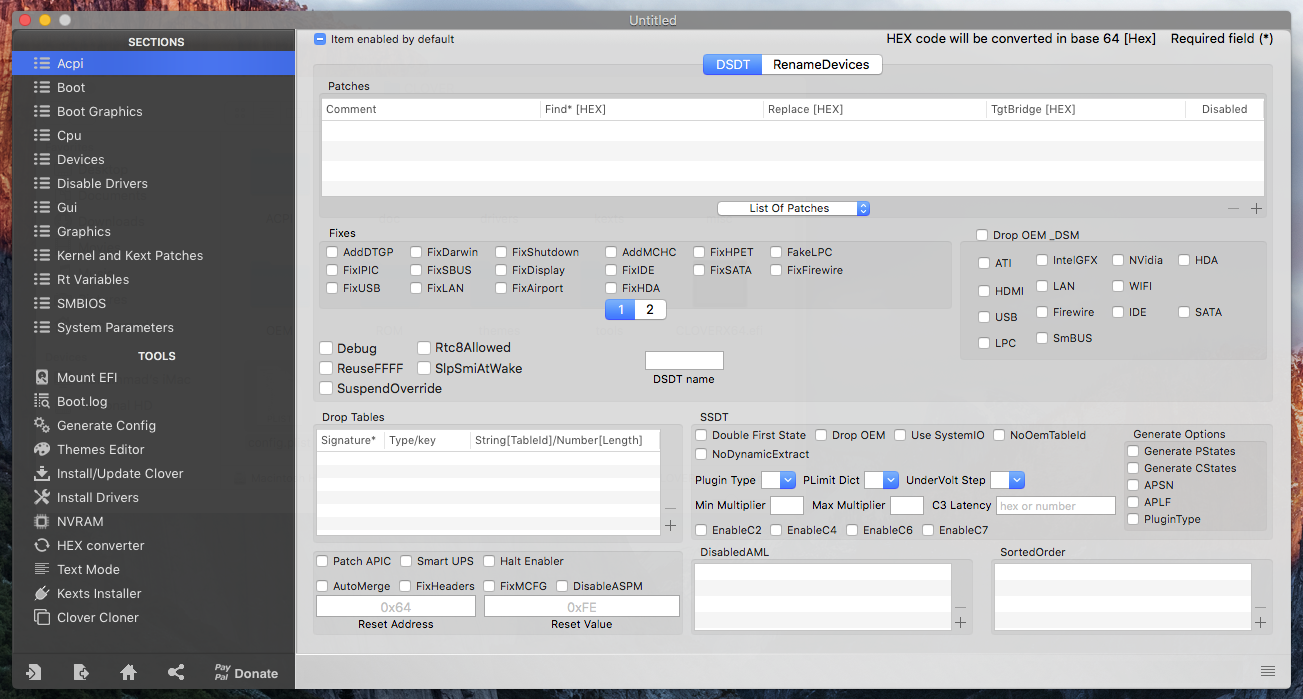Check the Halt Enabler box
Image resolution: width=1303 pixels, height=699 pixels.
490,561
